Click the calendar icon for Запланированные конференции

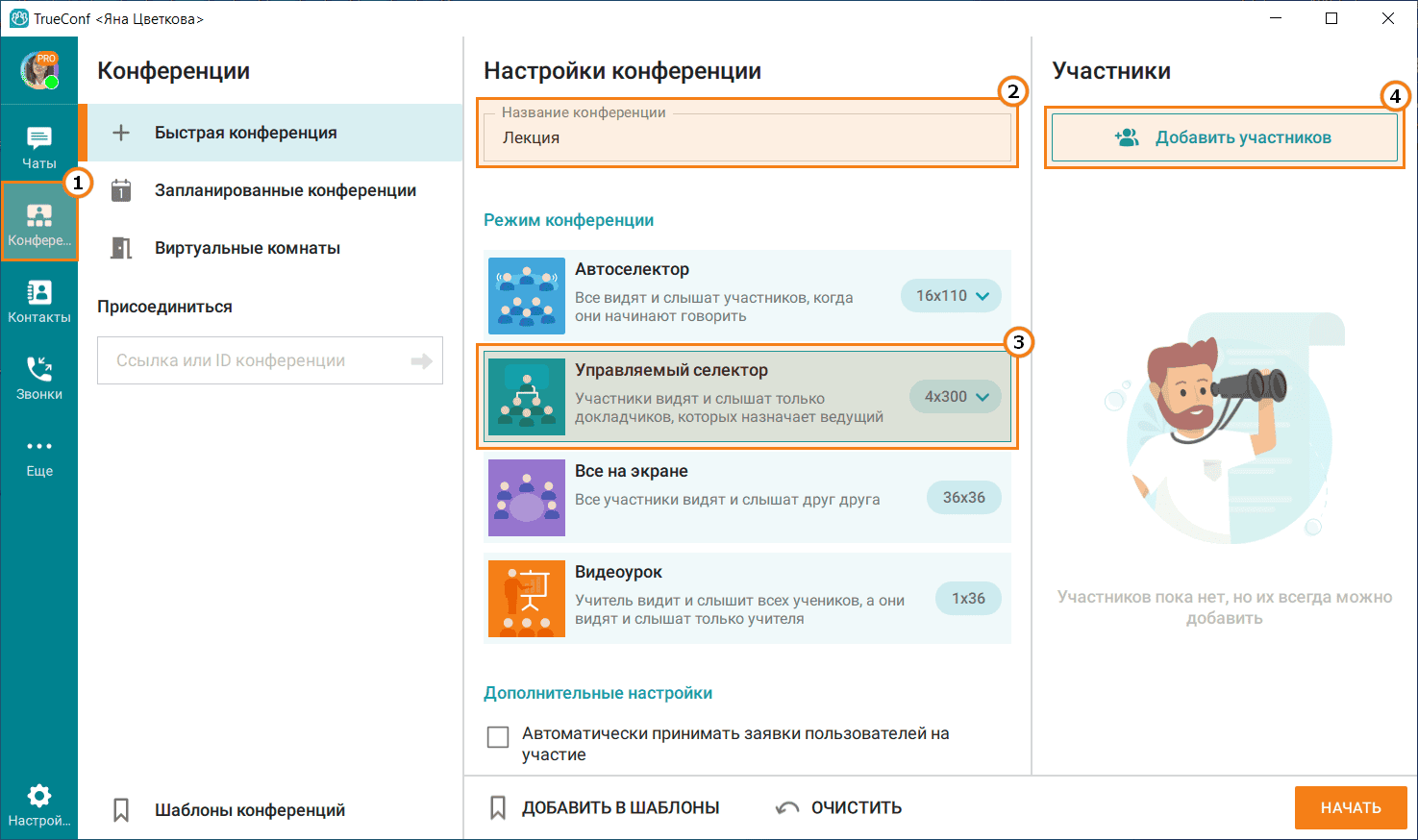(121, 190)
